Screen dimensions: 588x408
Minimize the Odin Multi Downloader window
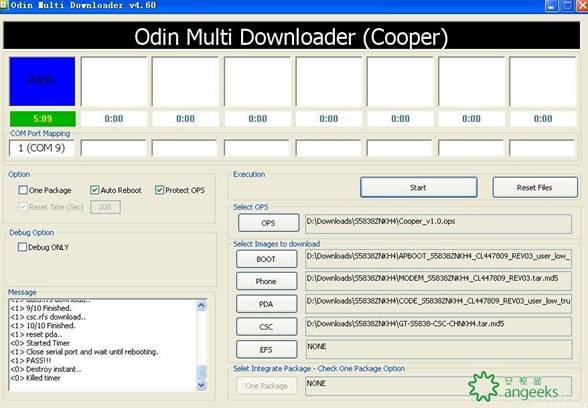551,6
